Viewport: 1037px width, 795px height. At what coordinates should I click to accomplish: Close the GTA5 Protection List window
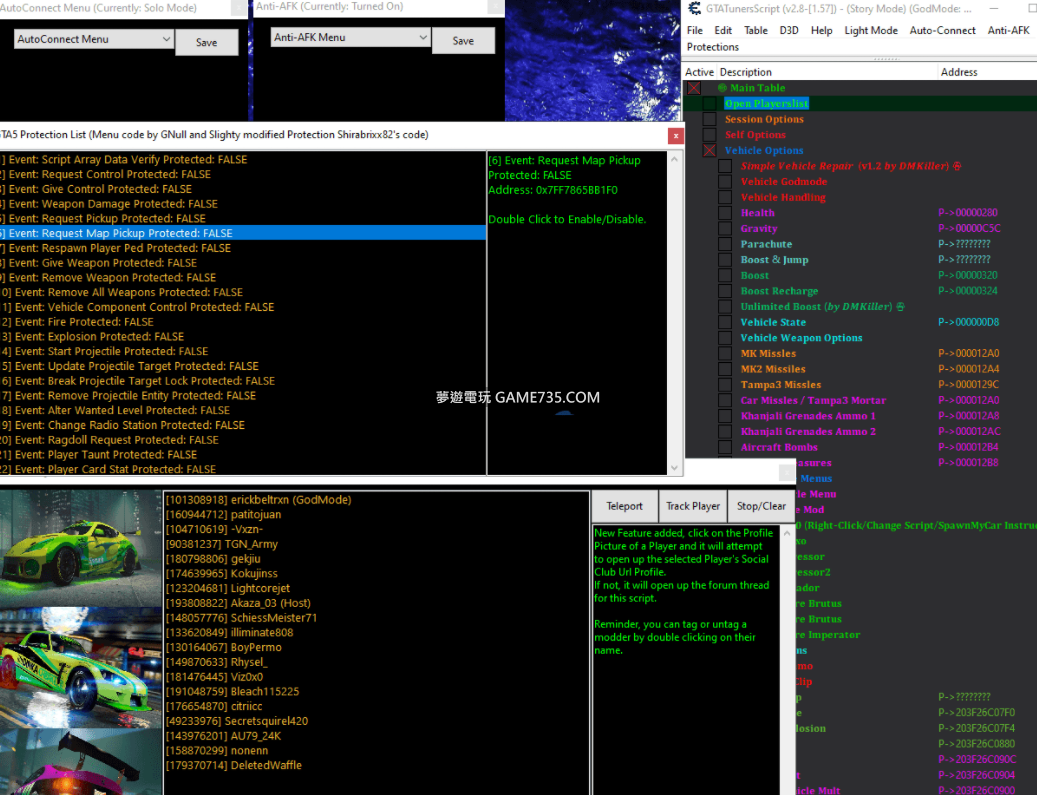676,136
